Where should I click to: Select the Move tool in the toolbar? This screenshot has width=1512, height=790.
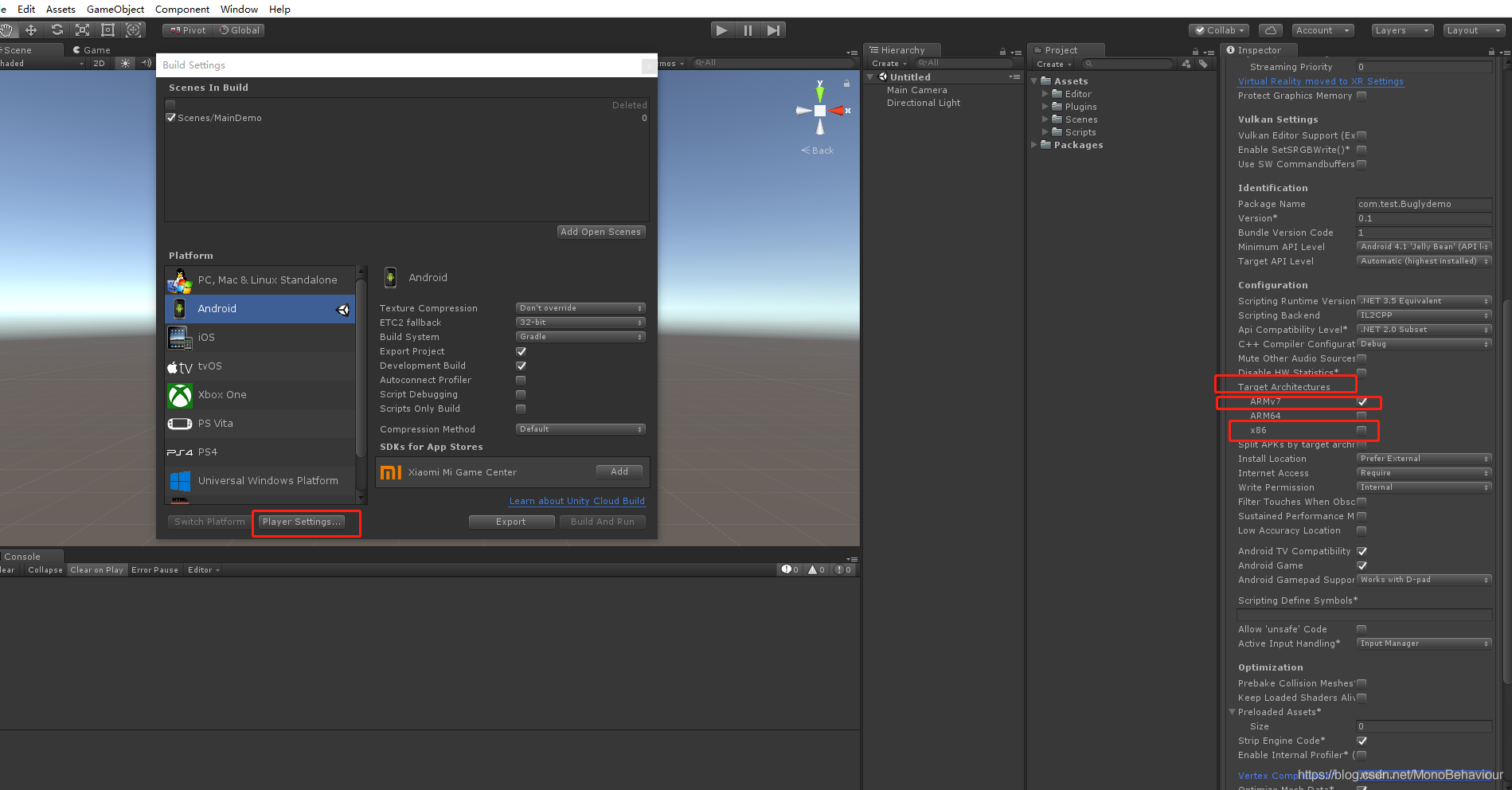[x=32, y=29]
